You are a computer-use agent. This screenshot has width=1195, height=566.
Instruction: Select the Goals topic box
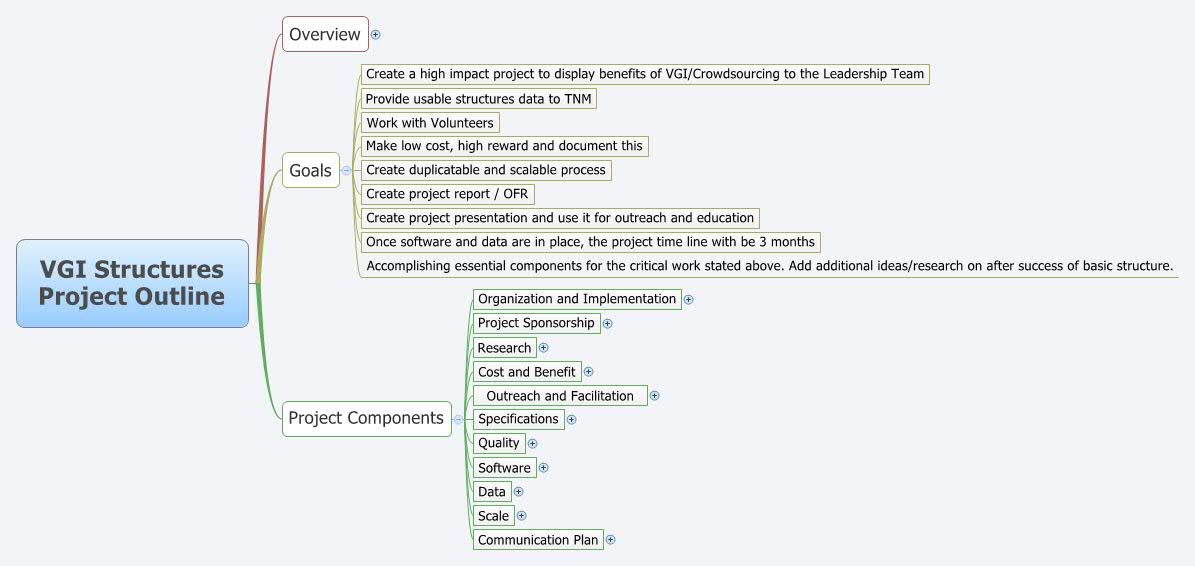pos(311,170)
